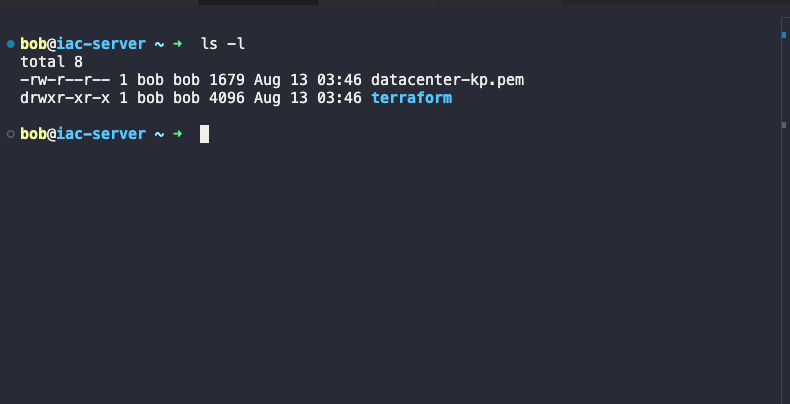Image resolution: width=790 pixels, height=404 pixels.
Task: Select the darker tab in the top bar
Action: 258,3
